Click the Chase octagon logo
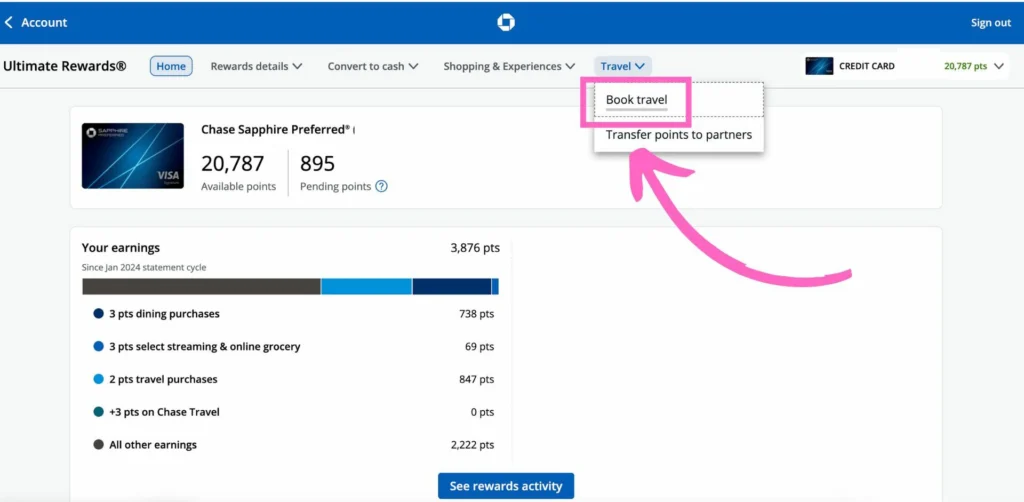This screenshot has height=502, width=1024. (505, 22)
